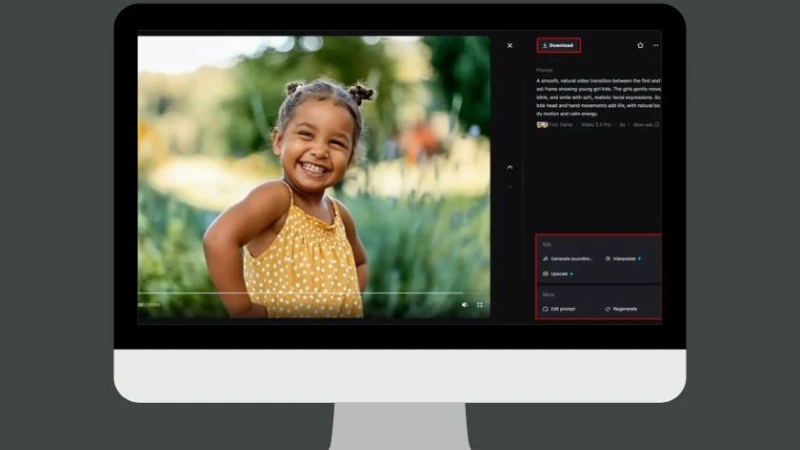Viewport: 800px width, 450px height.
Task: Click Regenerate to recreate the video
Action: point(622,309)
